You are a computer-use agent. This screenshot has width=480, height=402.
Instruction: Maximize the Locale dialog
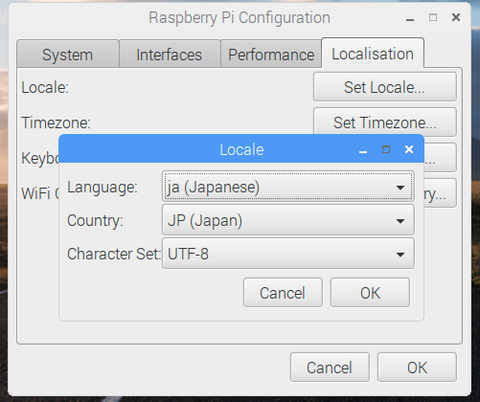386,149
